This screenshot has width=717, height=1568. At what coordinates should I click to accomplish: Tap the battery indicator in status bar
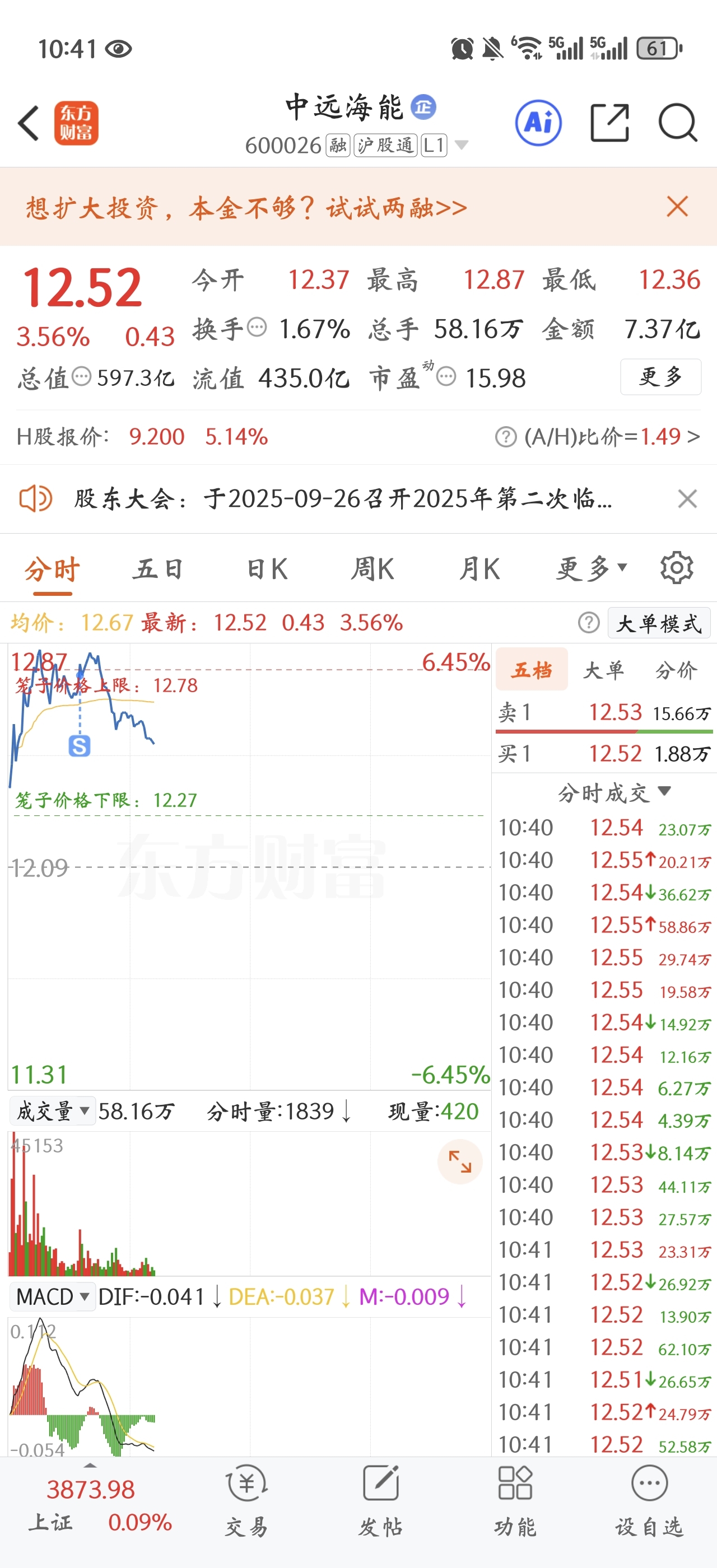pos(660,48)
